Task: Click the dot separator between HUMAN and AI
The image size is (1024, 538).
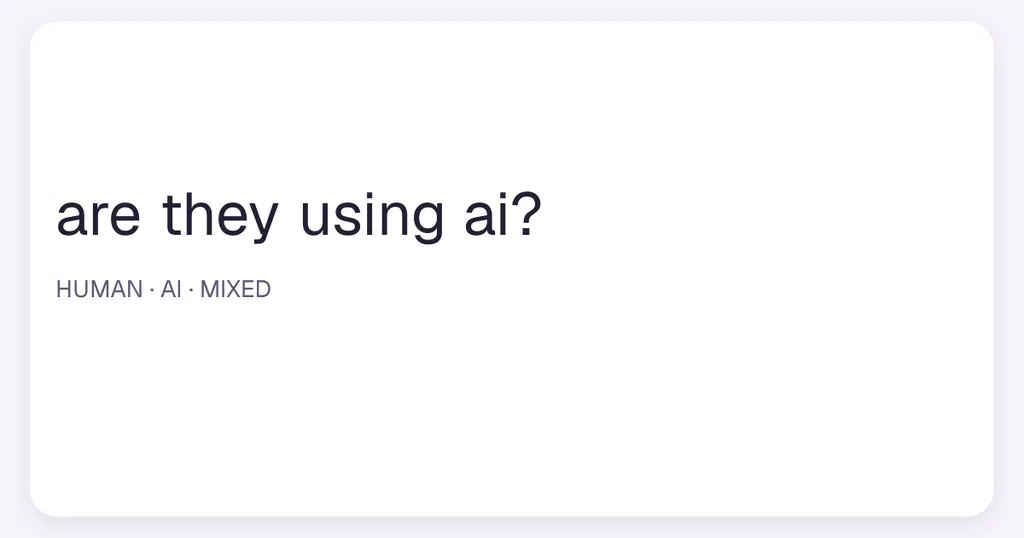Action: coord(152,290)
